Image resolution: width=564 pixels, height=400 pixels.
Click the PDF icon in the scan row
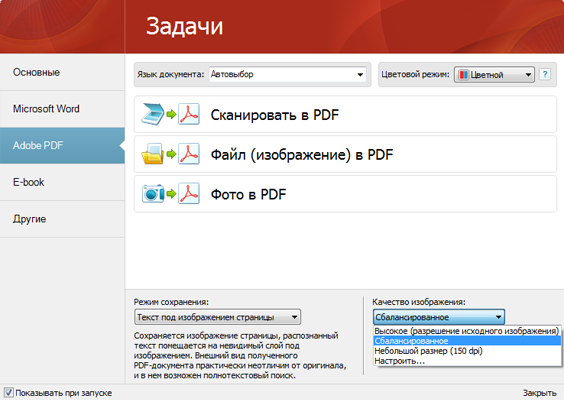coord(189,114)
